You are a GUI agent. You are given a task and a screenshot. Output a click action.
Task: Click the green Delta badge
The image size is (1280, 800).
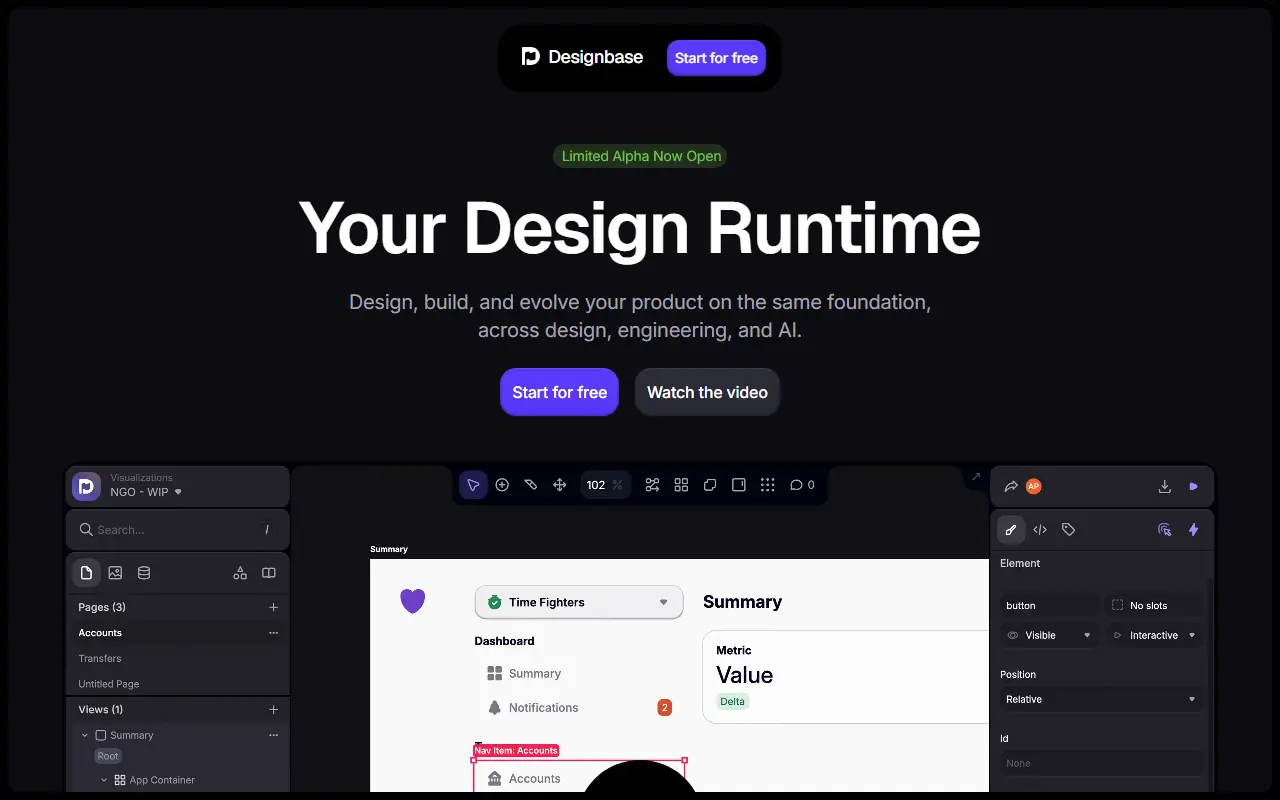coord(733,702)
